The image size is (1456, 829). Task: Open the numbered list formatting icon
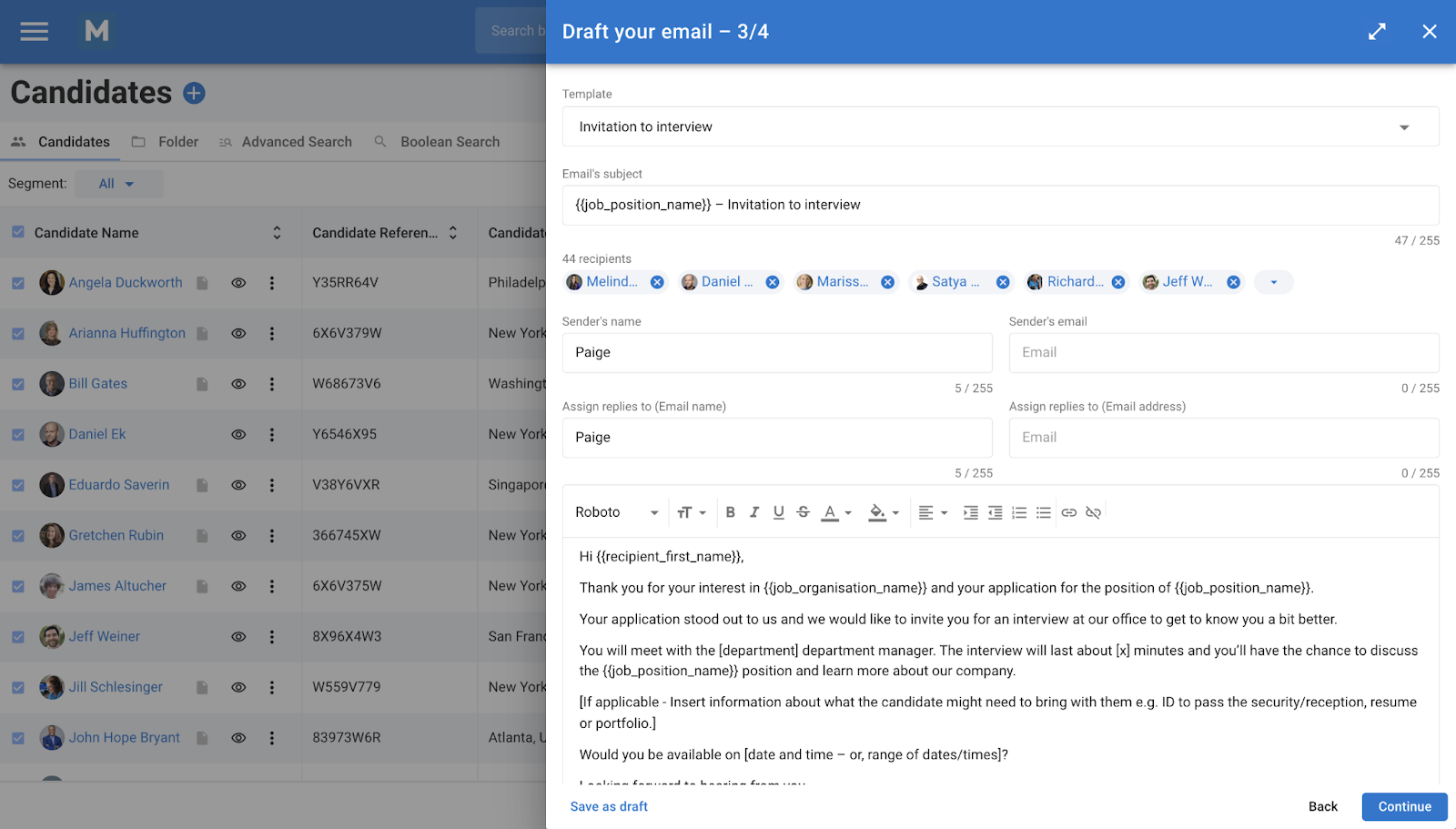click(x=1018, y=511)
